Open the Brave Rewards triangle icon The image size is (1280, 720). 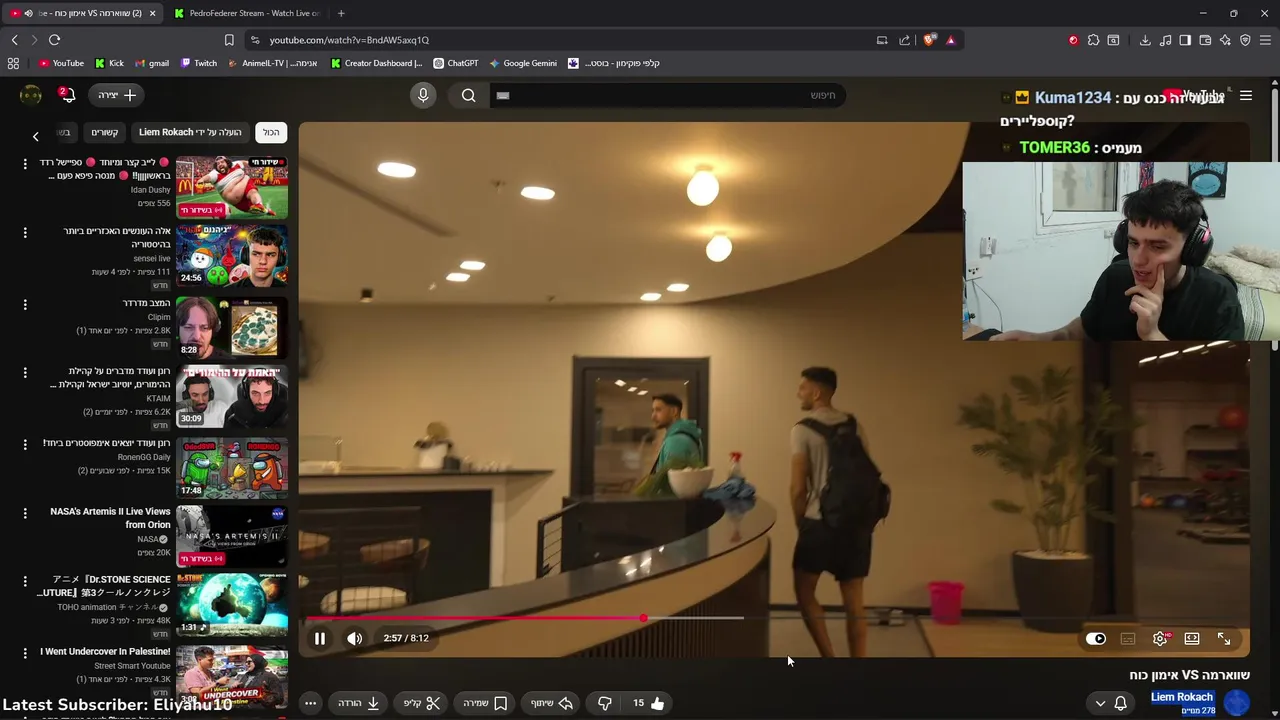pyautogui.click(x=950, y=40)
